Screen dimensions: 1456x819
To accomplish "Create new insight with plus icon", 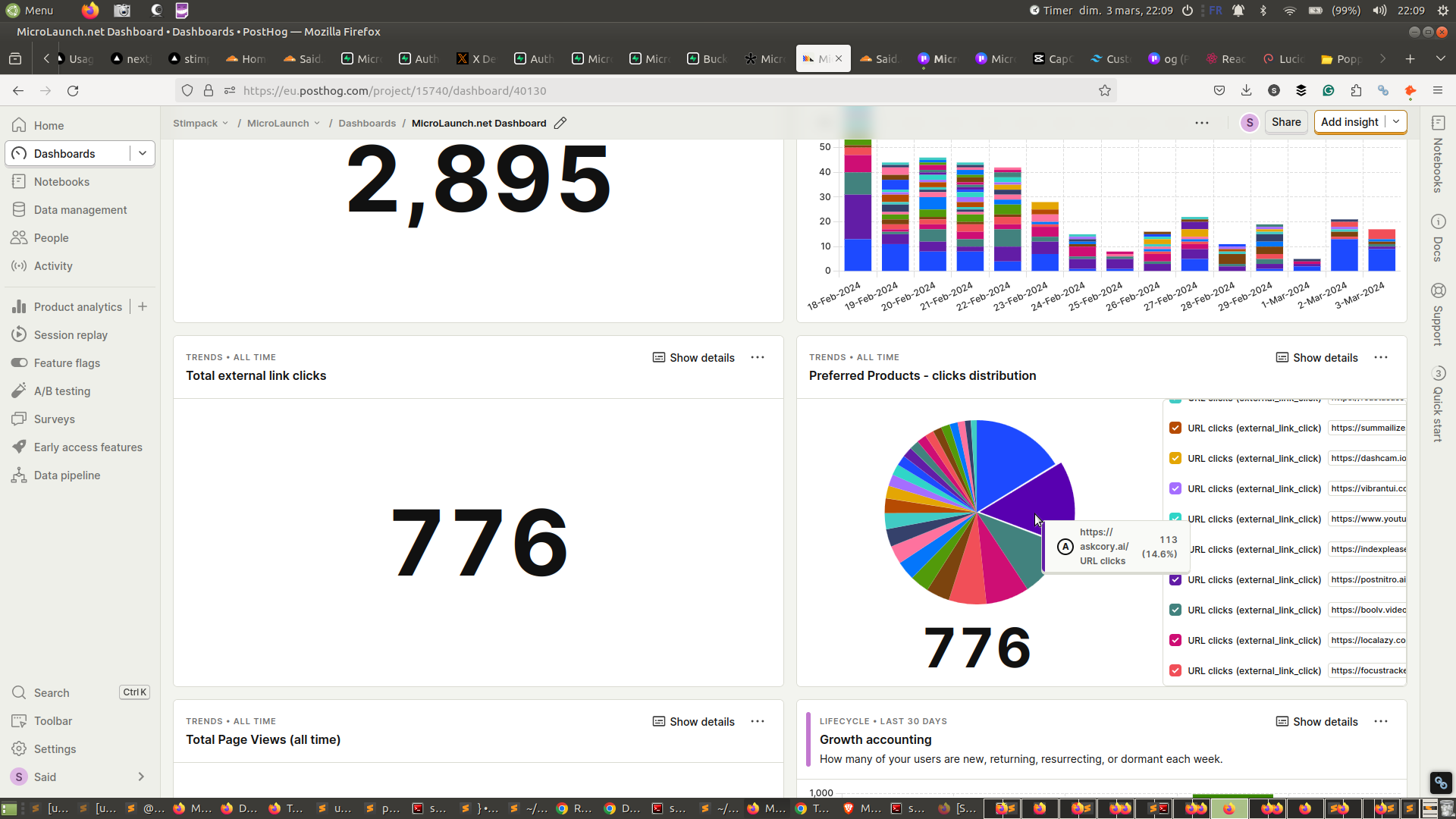I will coord(143,306).
